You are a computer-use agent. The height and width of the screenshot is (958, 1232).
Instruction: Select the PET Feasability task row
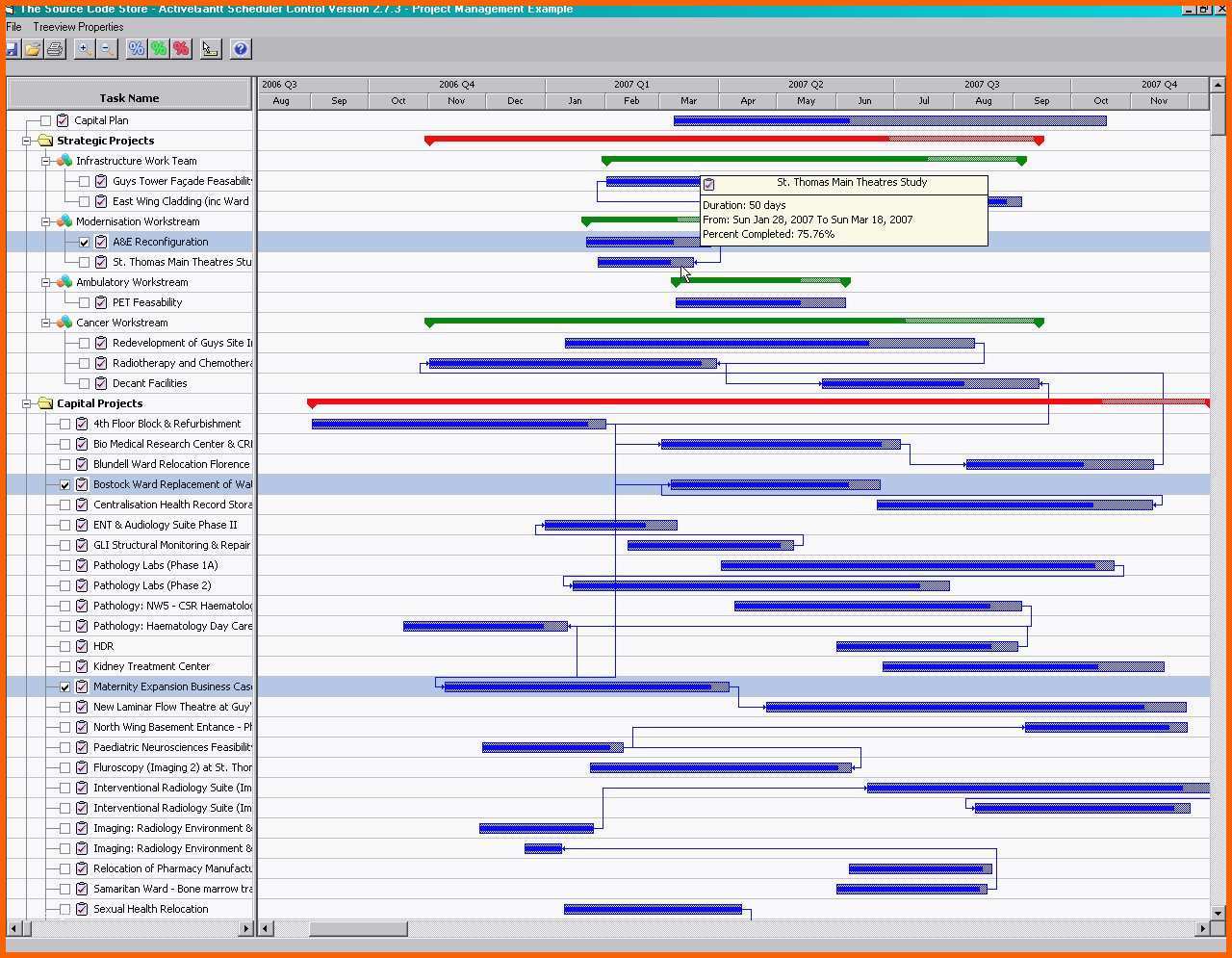pos(147,303)
